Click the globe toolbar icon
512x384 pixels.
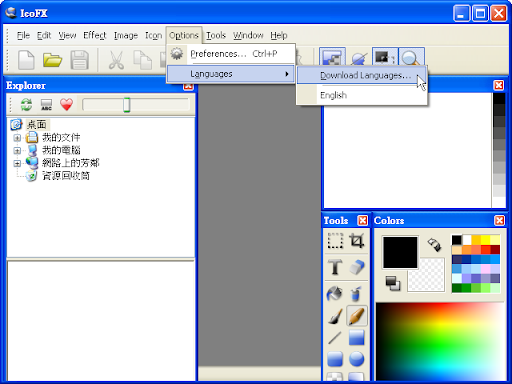click(x=359, y=59)
